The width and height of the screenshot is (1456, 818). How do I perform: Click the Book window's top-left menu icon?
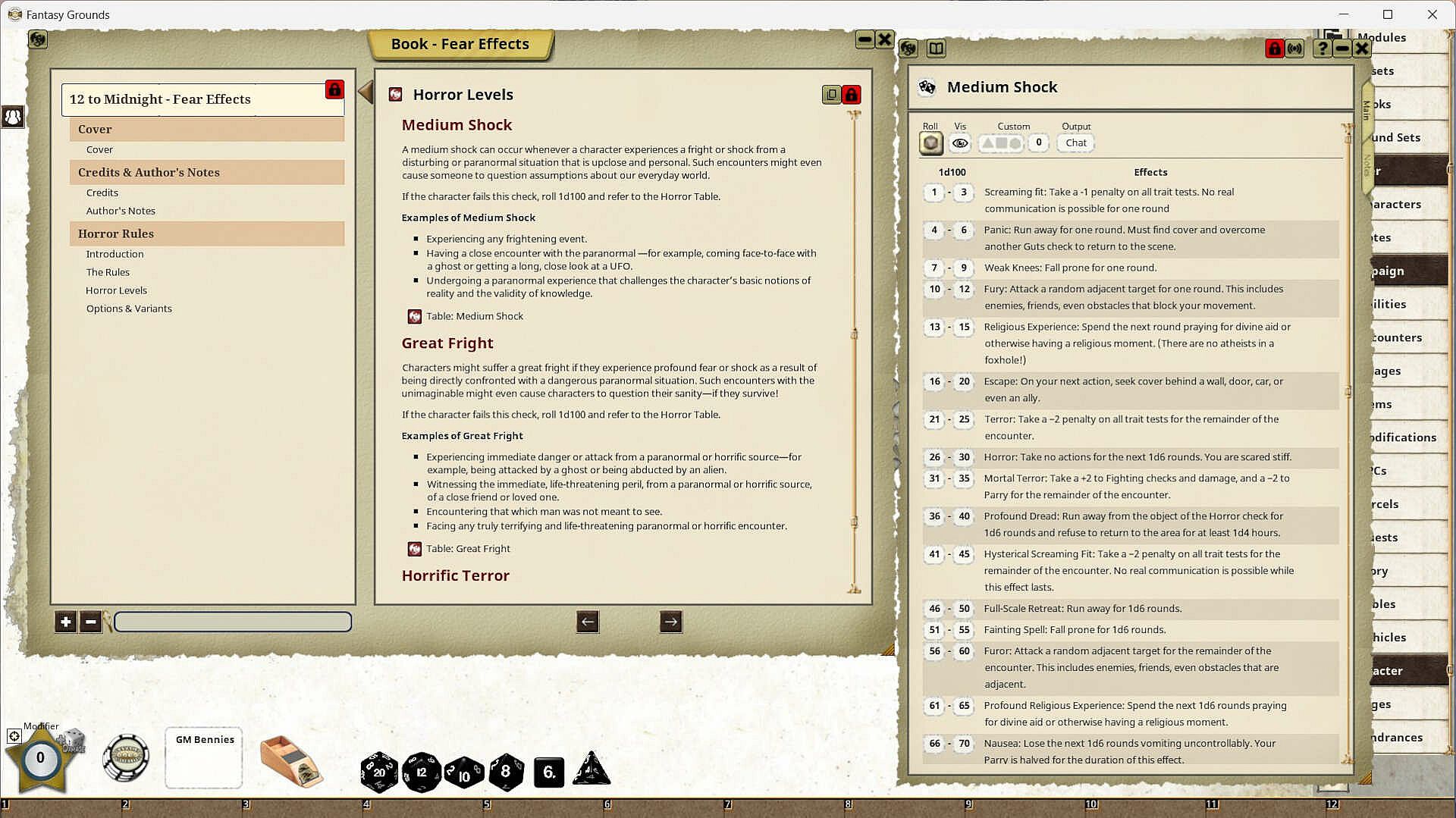click(x=38, y=39)
